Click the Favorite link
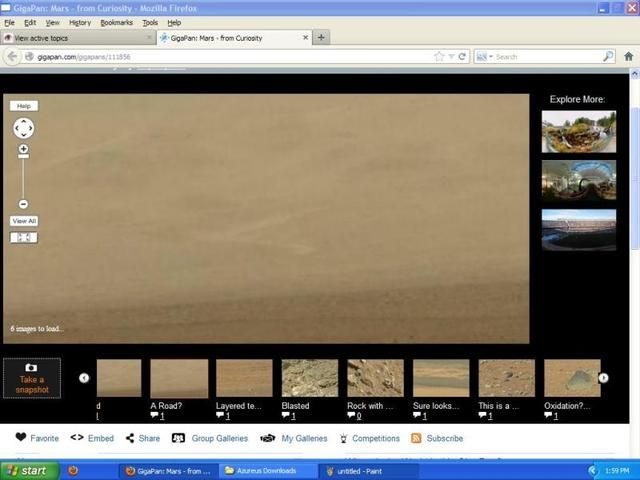 pyautogui.click(x=44, y=438)
